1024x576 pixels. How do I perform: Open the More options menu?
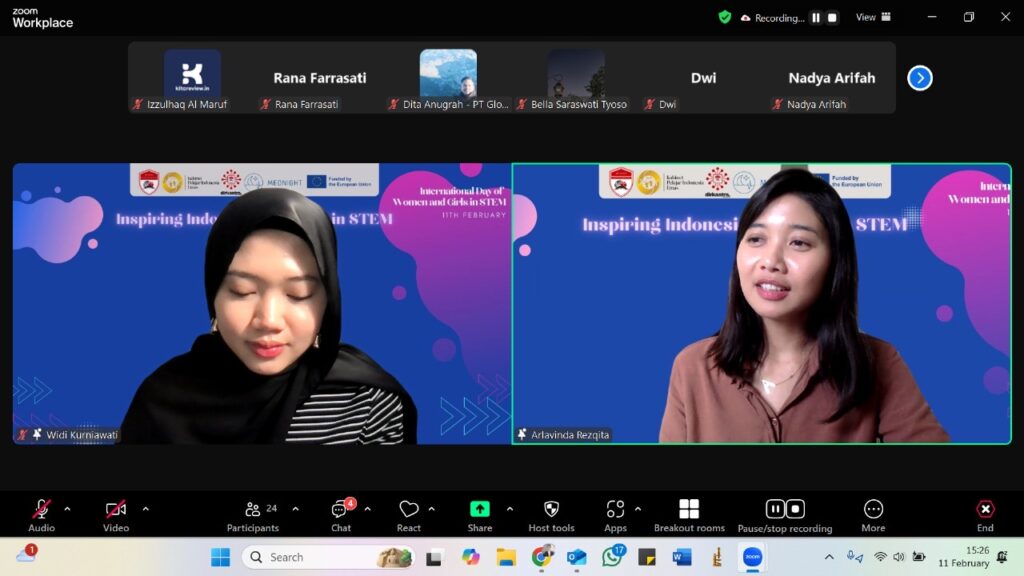click(x=873, y=515)
